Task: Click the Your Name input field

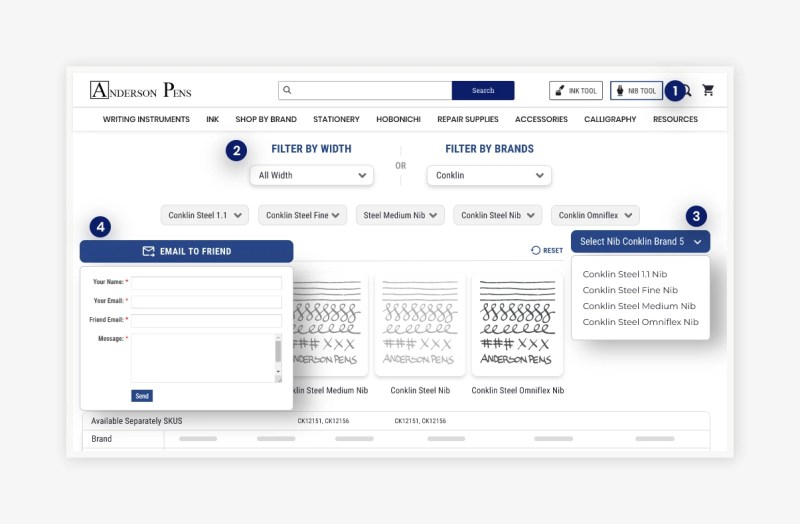Action: click(x=206, y=283)
